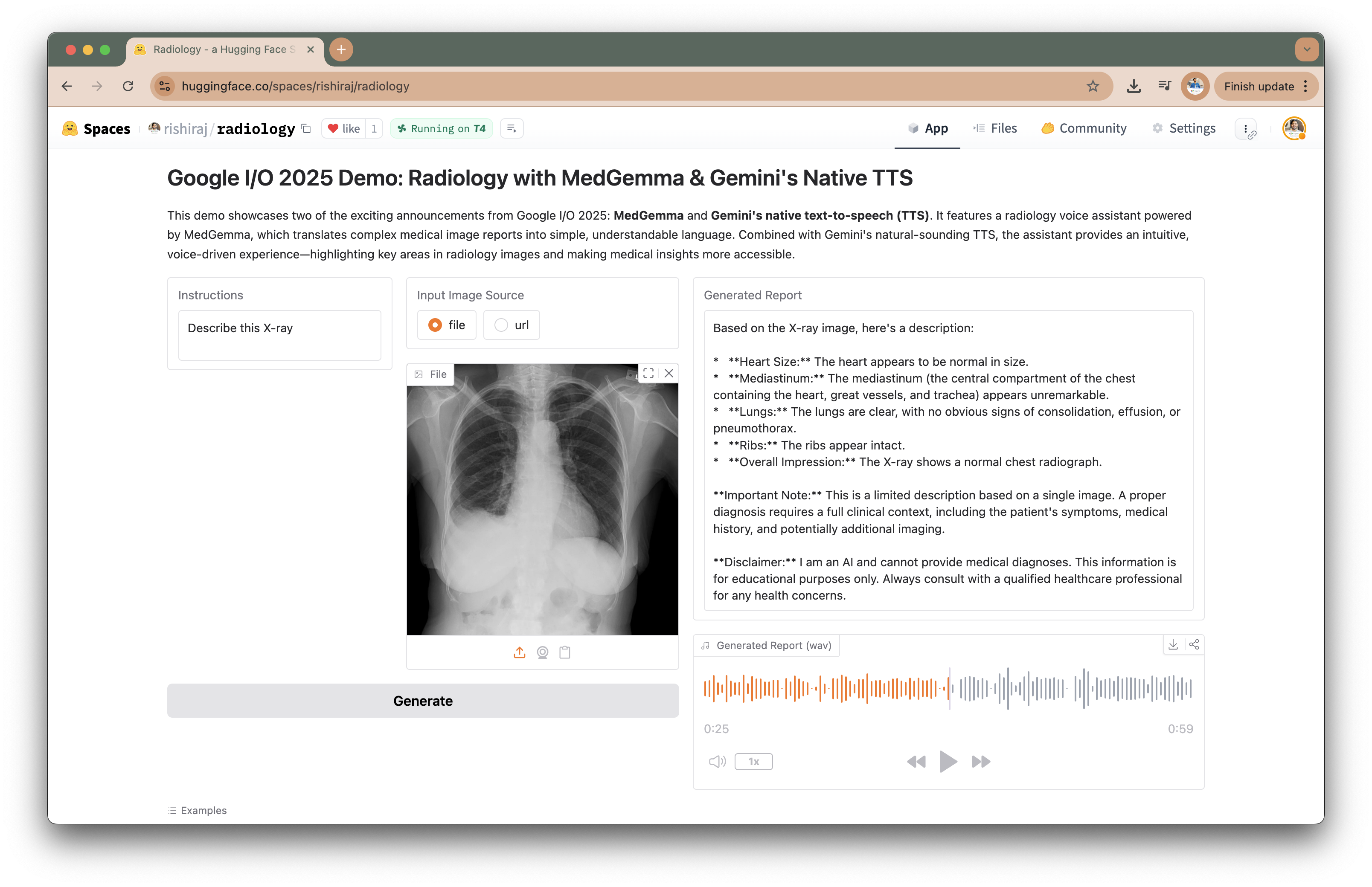Open rishiraj user profile link
The width and height of the screenshot is (1372, 887).
point(185,129)
